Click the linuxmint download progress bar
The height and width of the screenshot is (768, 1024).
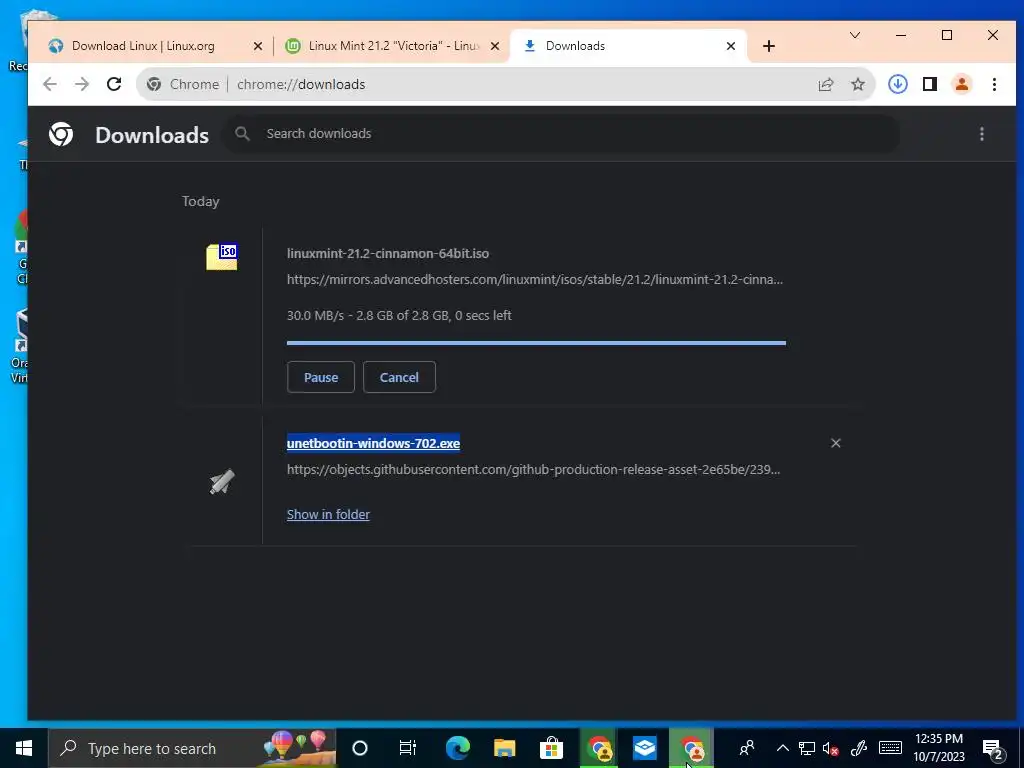tap(536, 343)
